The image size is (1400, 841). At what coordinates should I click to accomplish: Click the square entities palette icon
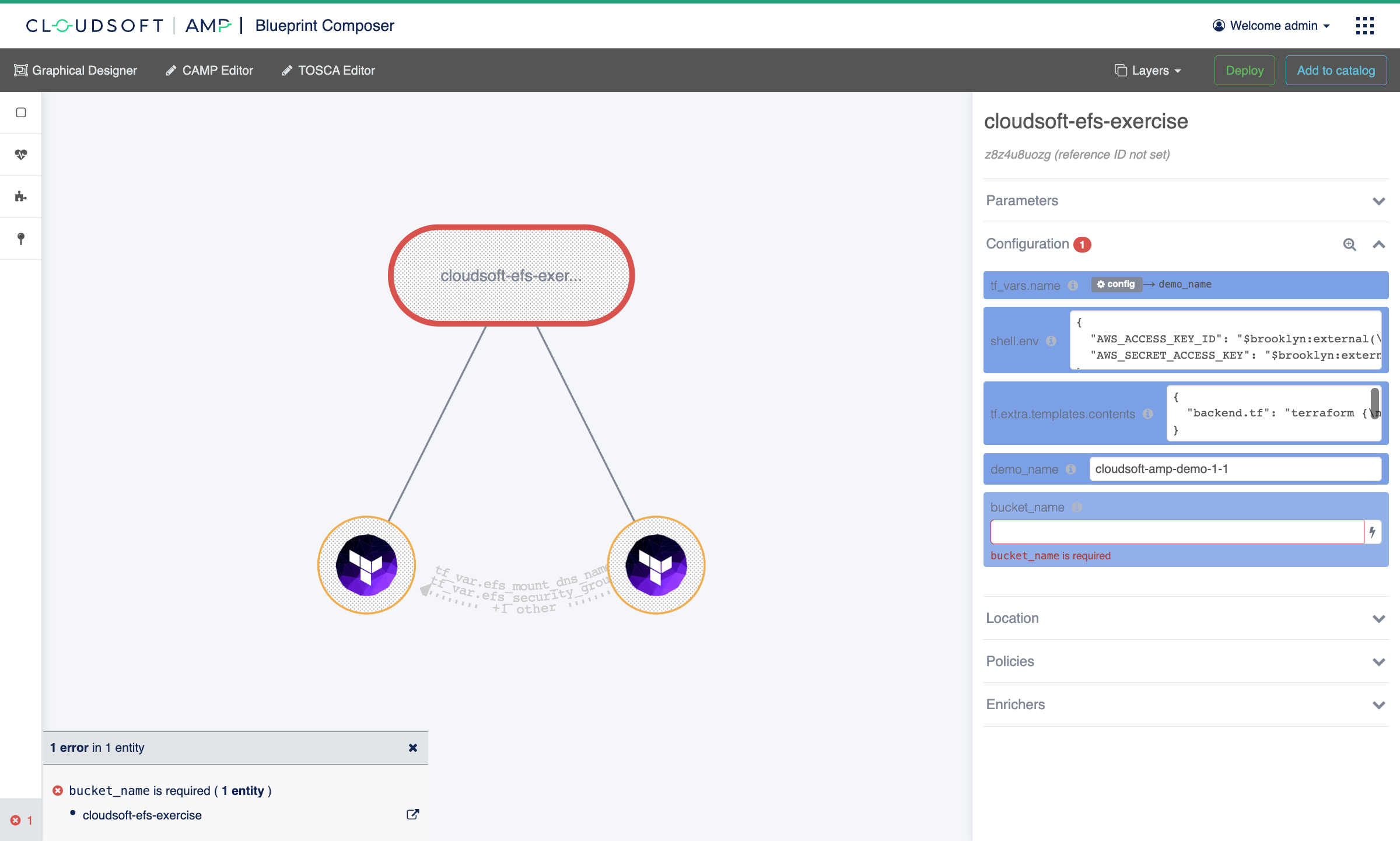click(21, 113)
